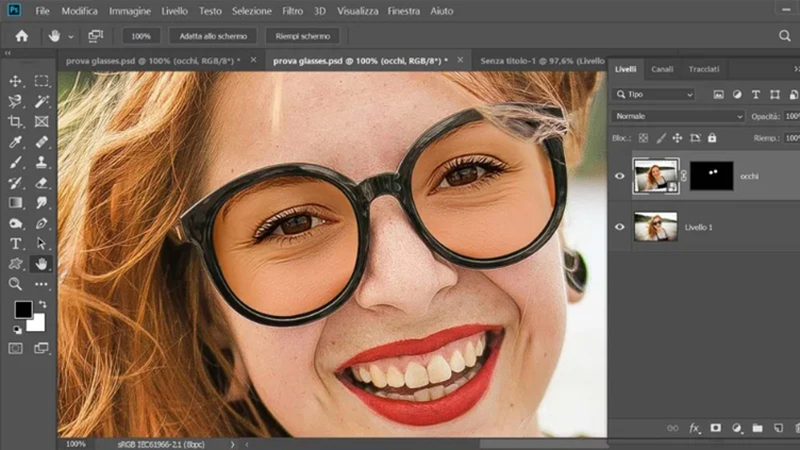Expand the Hand tool preset picker

pyautogui.click(x=71, y=37)
